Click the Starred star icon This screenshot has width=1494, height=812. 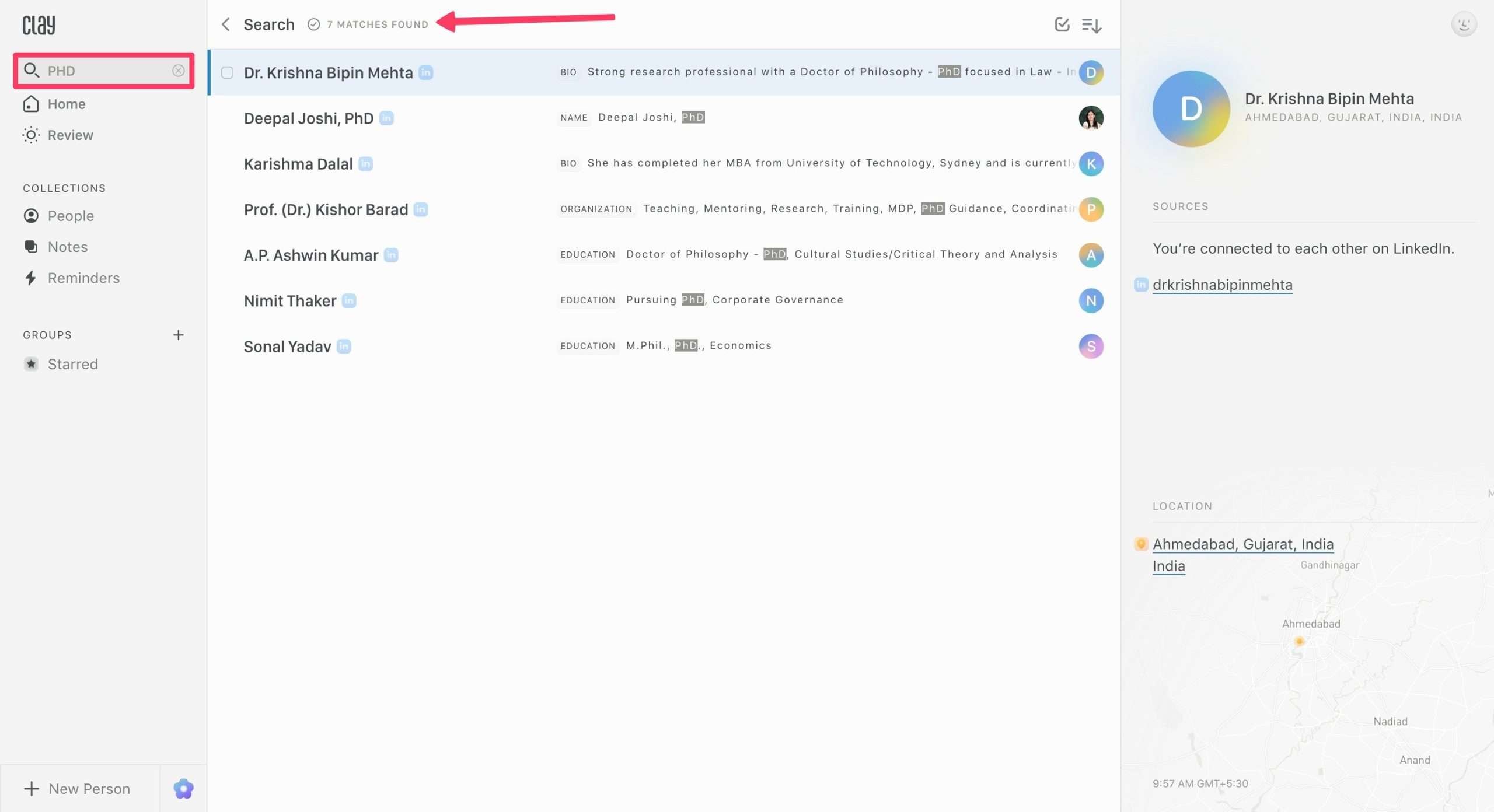[31, 364]
